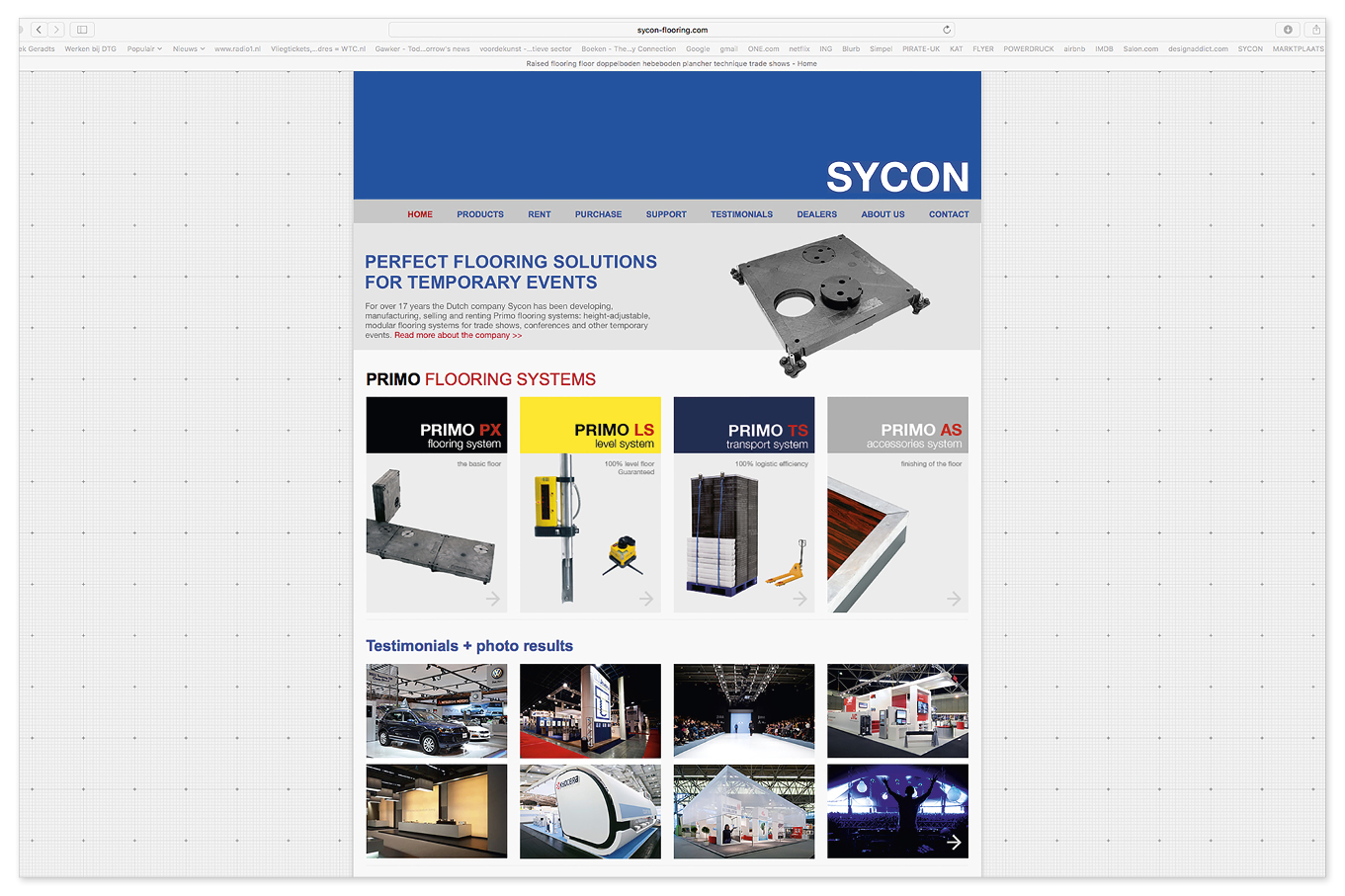
Task: Go to the Contact page
Action: [949, 214]
